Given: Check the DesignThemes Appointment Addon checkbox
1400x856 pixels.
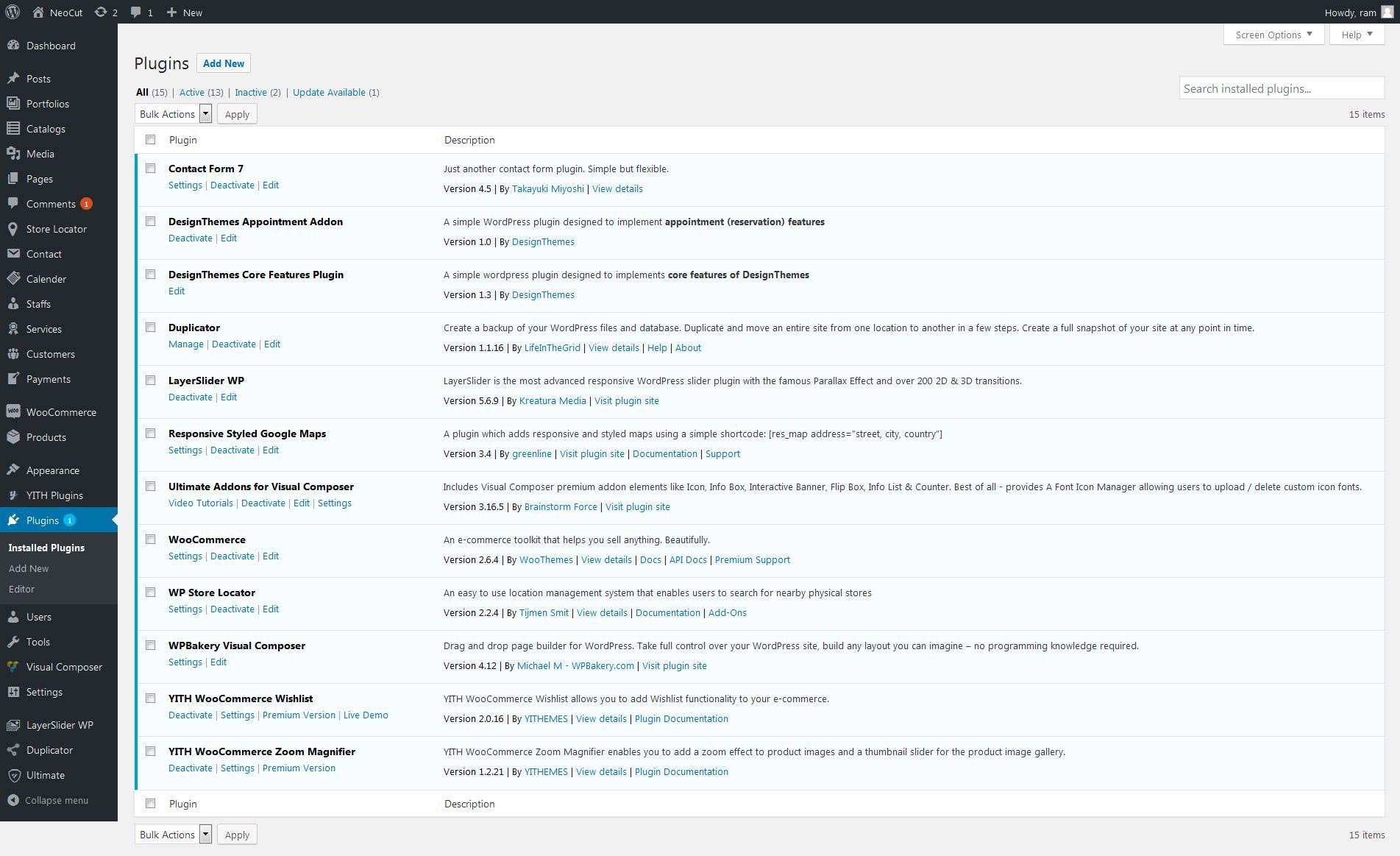Looking at the screenshot, I should pyautogui.click(x=151, y=222).
